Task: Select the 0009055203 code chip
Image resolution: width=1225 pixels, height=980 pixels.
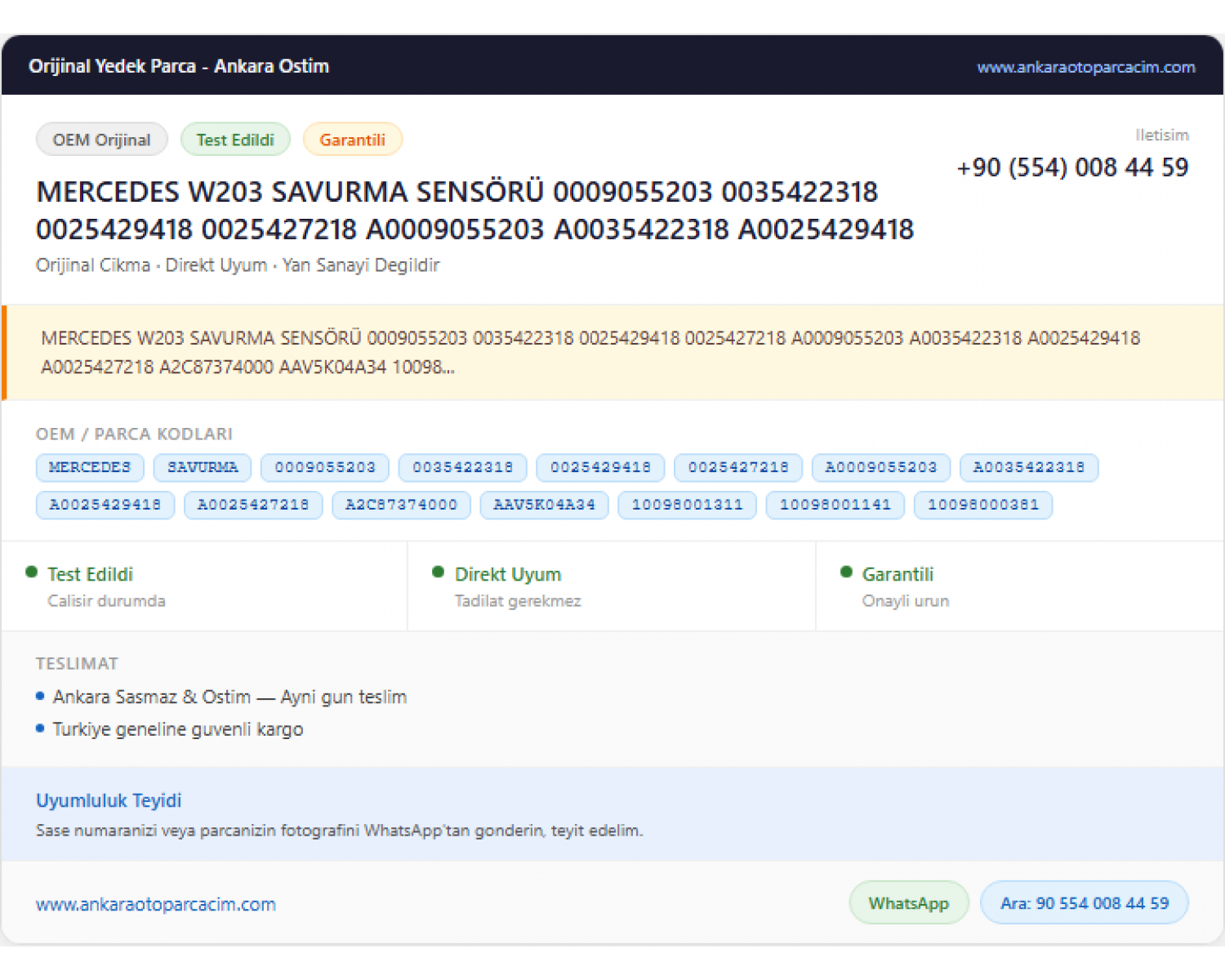Action: (325, 467)
